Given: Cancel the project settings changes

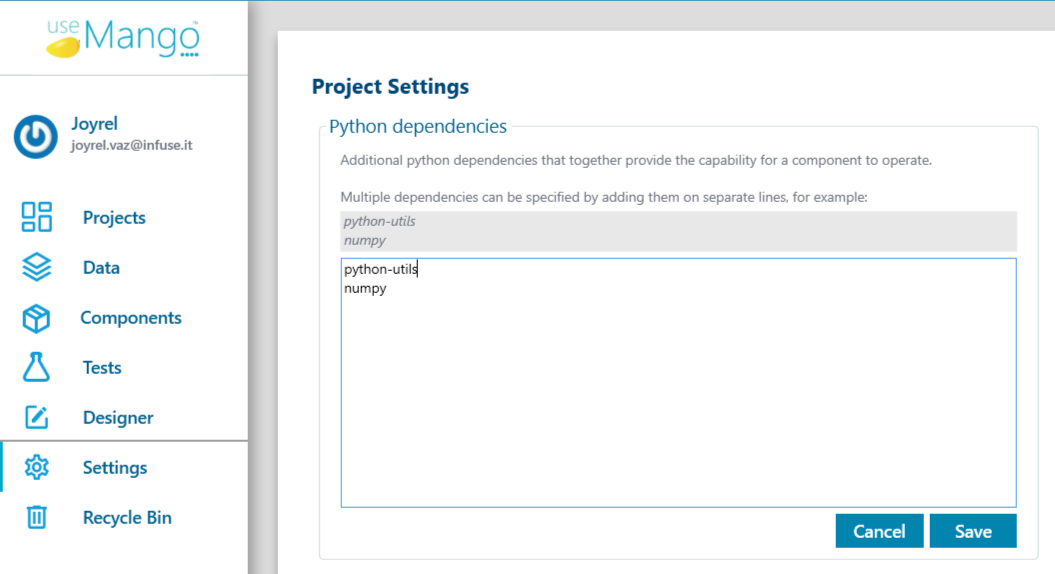Looking at the screenshot, I should point(879,531).
